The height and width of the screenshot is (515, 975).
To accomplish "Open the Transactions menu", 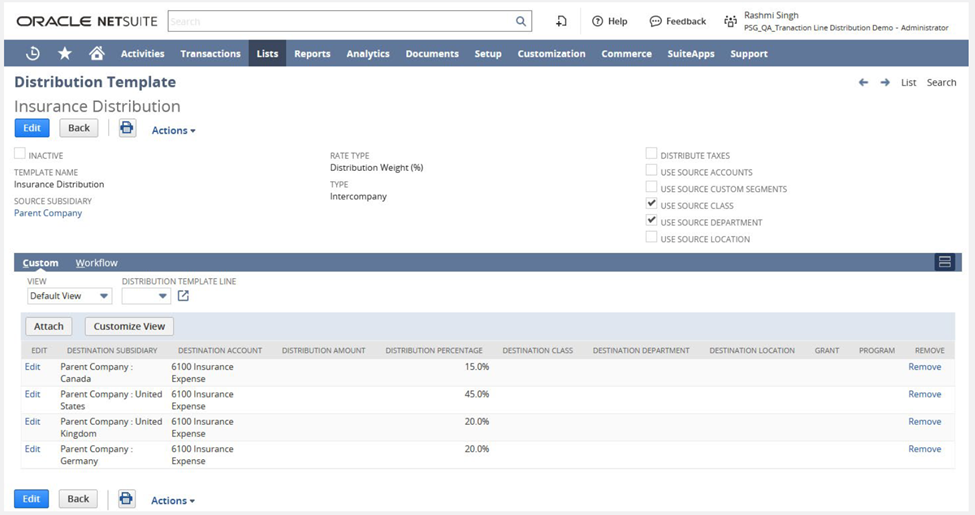I will point(210,54).
